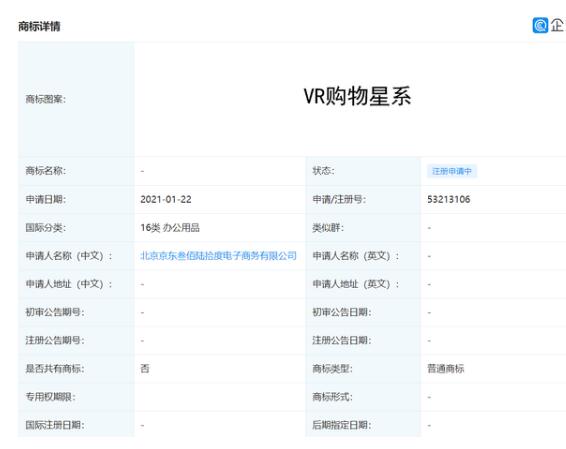This screenshot has height=449, width=566.
Task: Click the 是否共有商标 label
Action: (x=55, y=369)
